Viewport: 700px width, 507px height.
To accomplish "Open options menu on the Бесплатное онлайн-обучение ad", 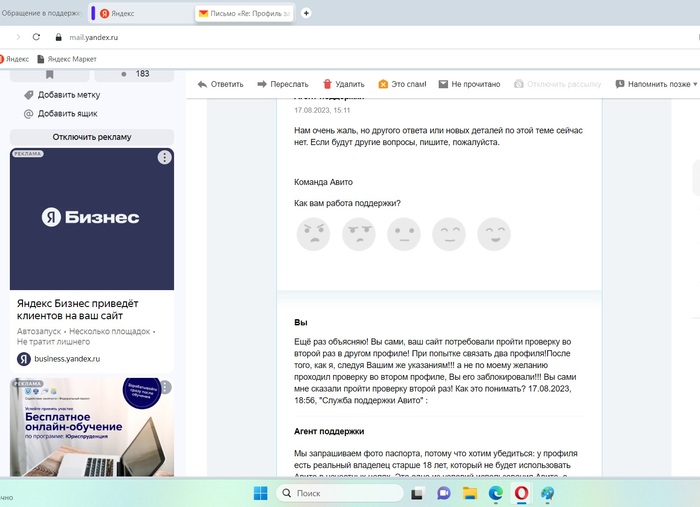I will click(x=165, y=387).
